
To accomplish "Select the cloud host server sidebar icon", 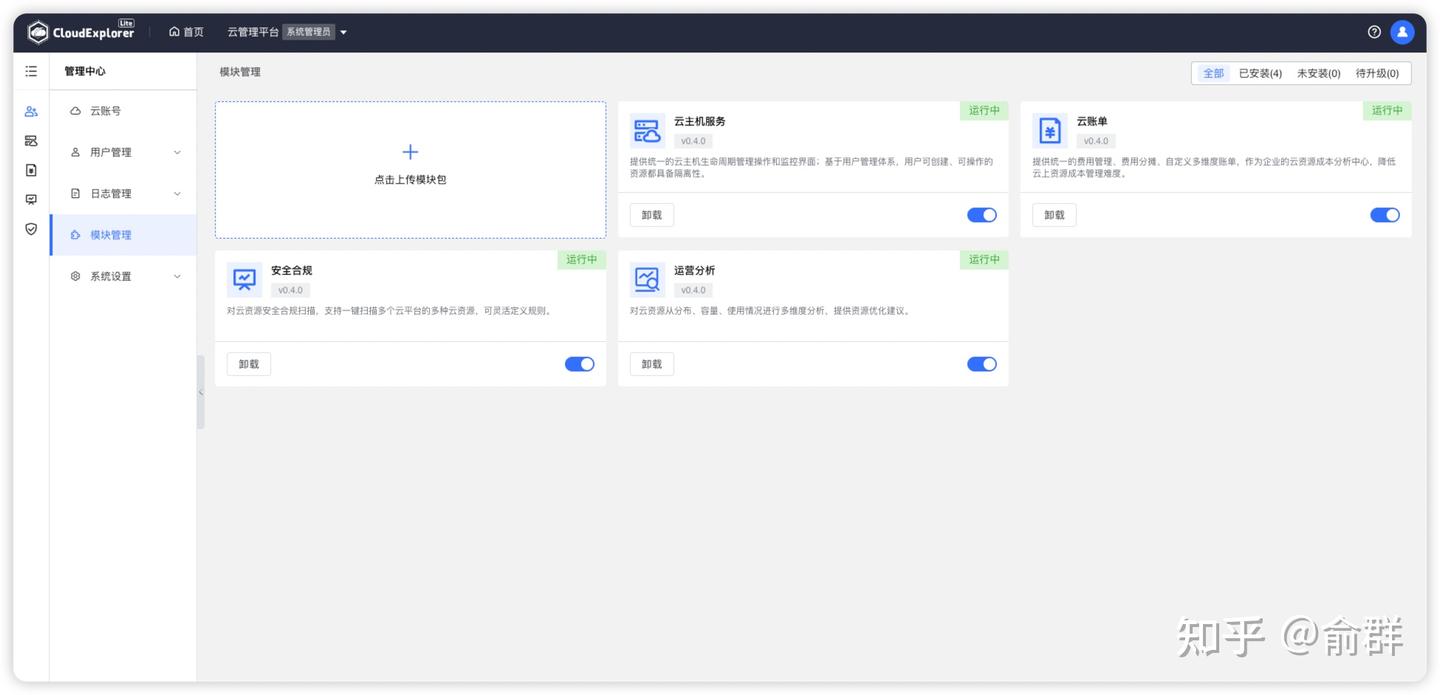I will [31, 141].
